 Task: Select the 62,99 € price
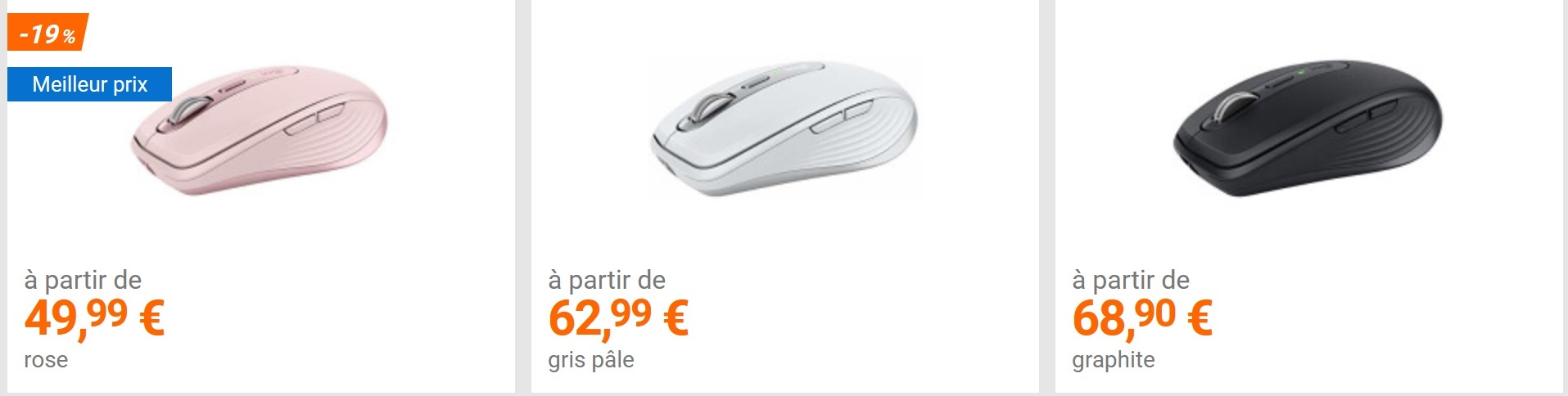[618, 317]
